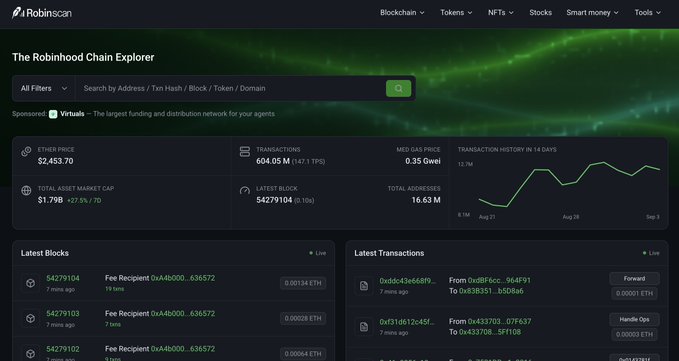Click the green search magnifier button

(x=398, y=88)
